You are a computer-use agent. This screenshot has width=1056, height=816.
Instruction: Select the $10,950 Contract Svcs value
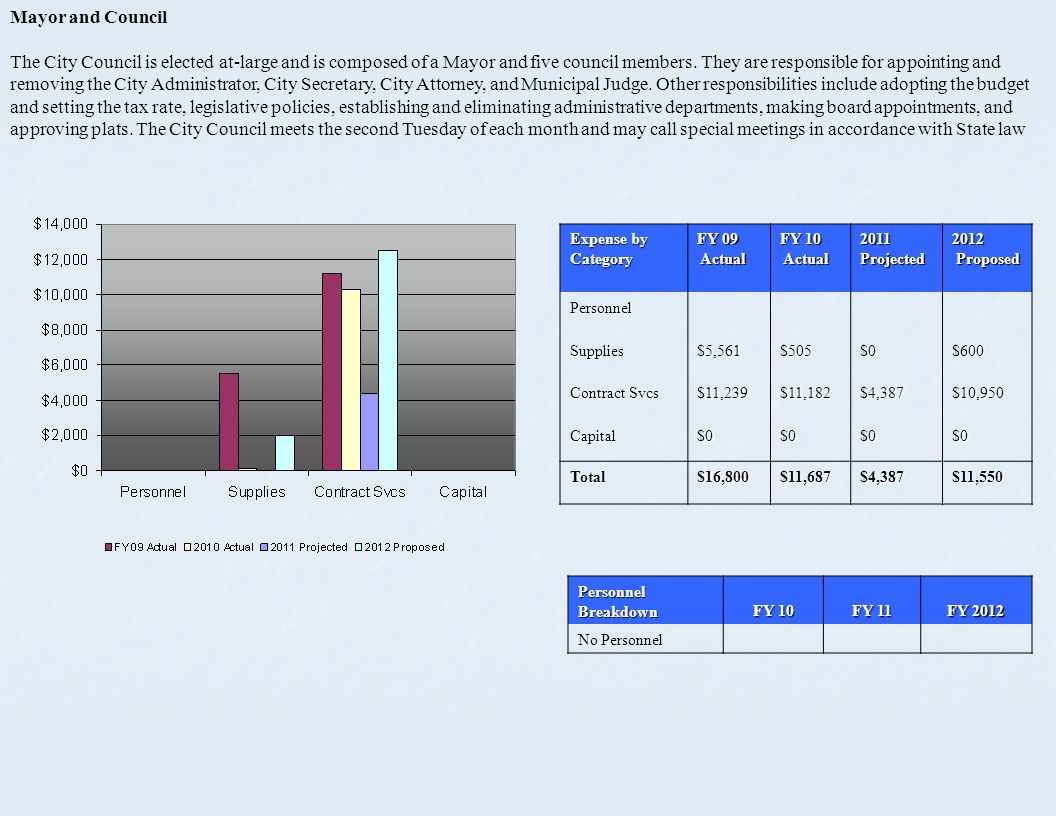coord(978,393)
